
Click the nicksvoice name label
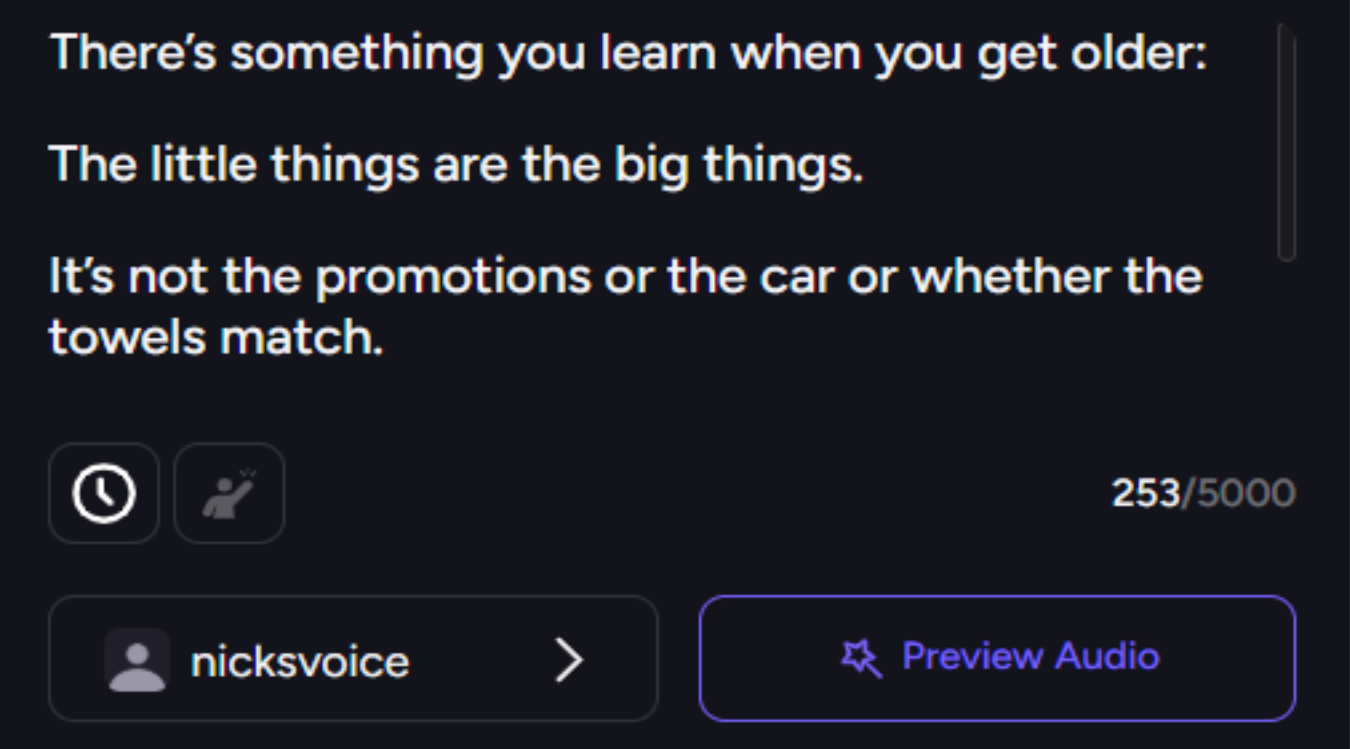click(x=300, y=661)
